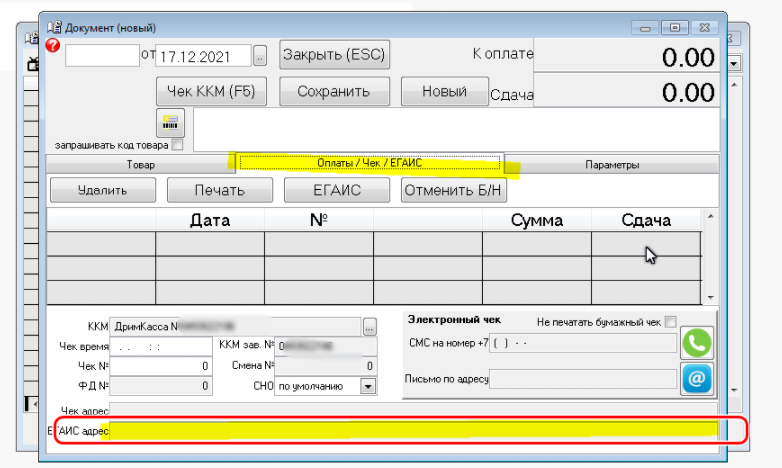Viewport: 782px width, 468px height.
Task: Click the ЕГАИС button
Action: pyautogui.click(x=336, y=189)
